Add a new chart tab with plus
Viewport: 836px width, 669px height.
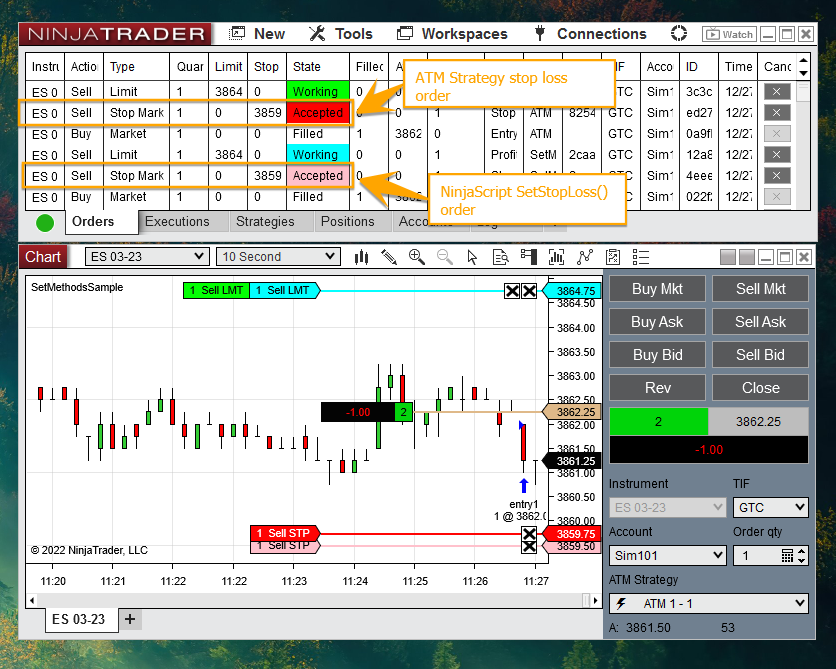tap(130, 619)
